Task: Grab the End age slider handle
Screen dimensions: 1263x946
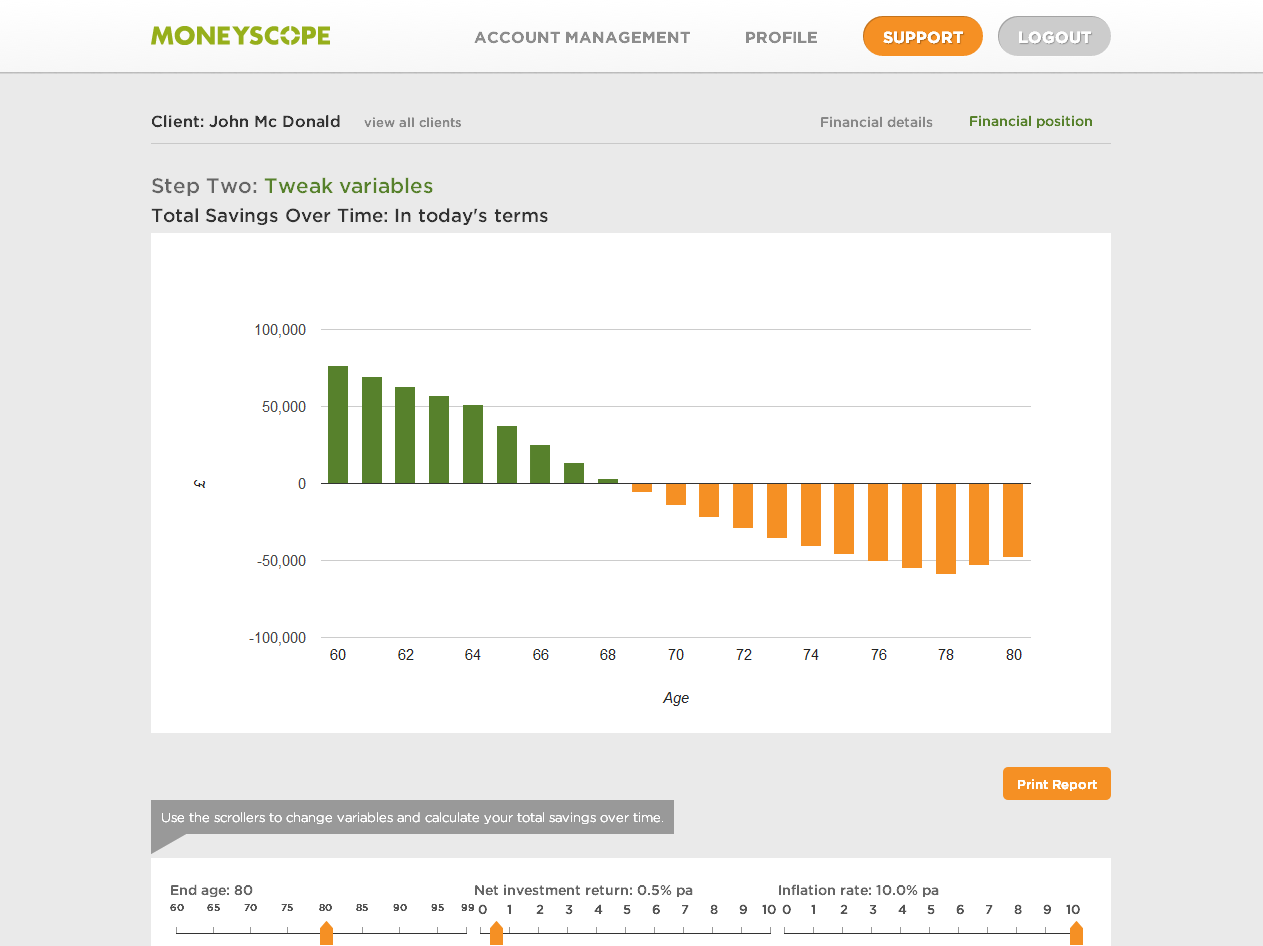Action: coord(326,934)
